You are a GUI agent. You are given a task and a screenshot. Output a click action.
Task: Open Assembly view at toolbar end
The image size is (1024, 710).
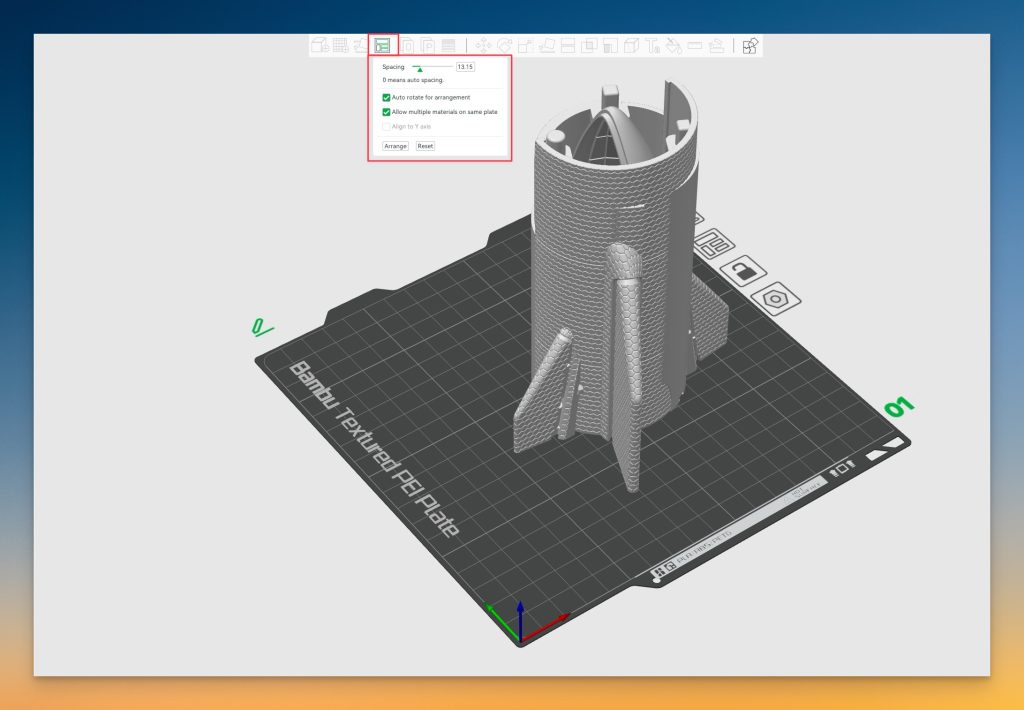click(x=750, y=46)
